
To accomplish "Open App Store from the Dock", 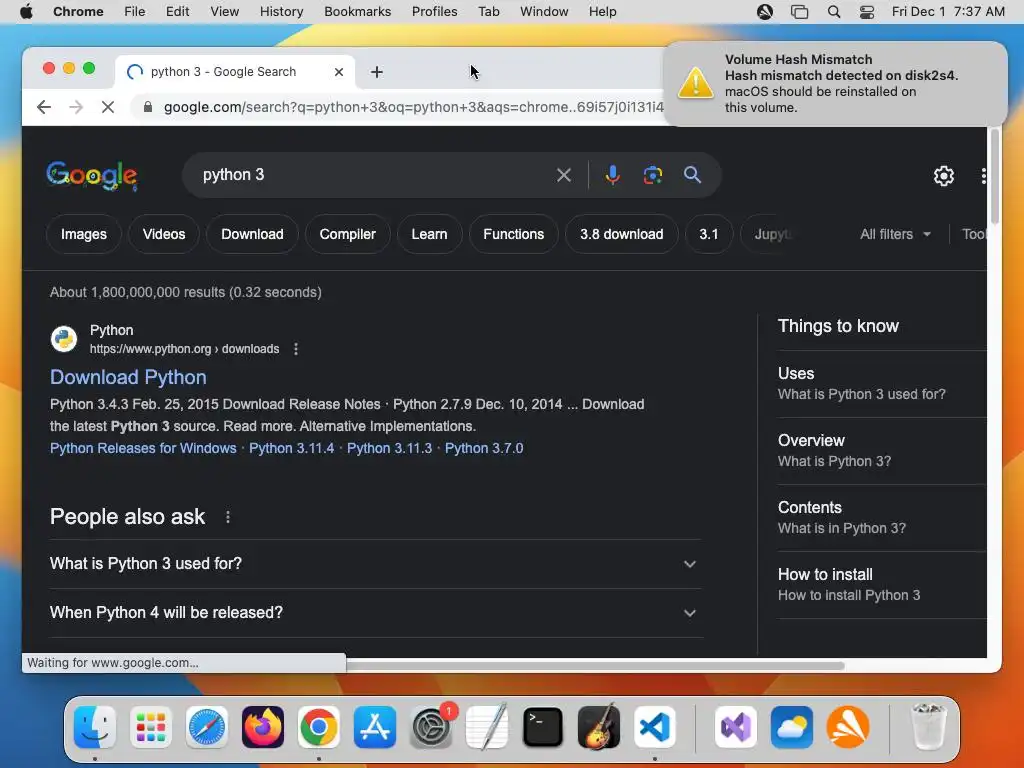I will pos(375,727).
